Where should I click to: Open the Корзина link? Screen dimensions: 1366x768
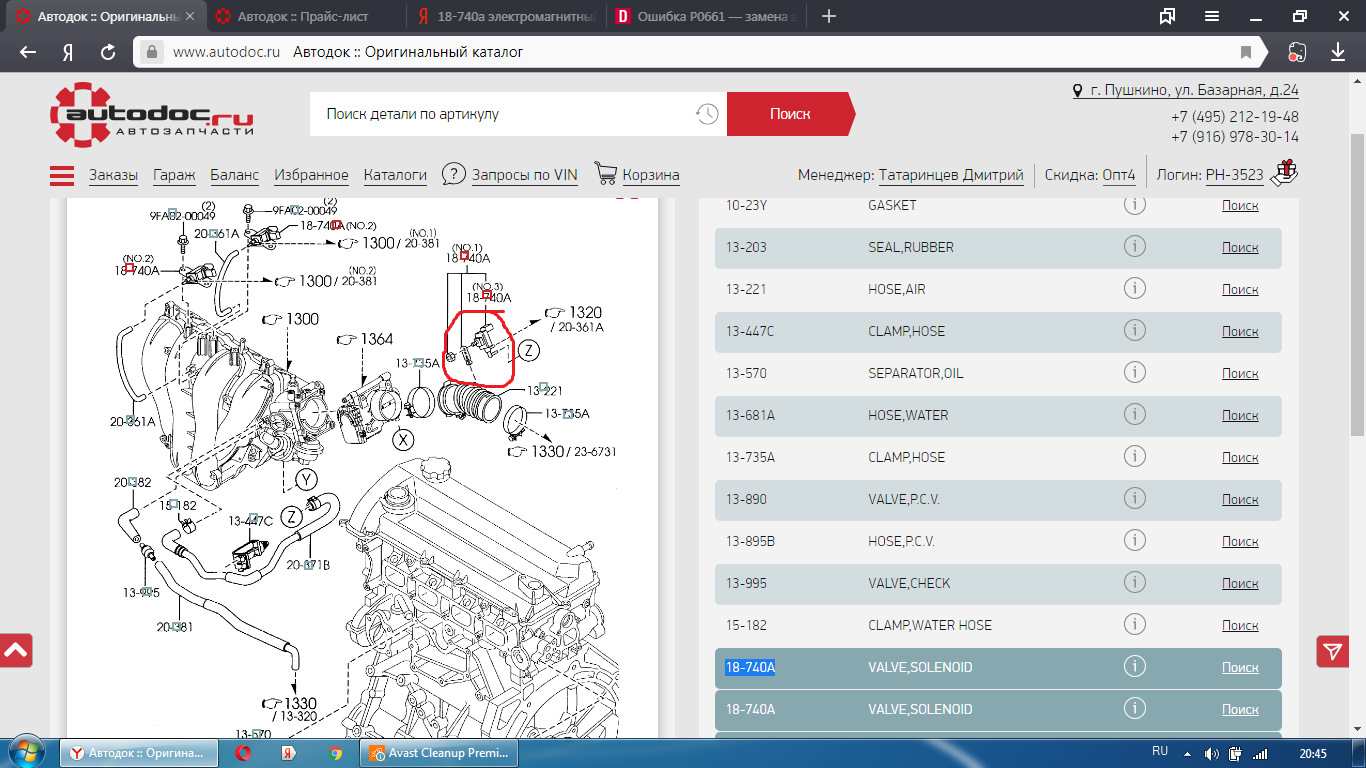[651, 175]
